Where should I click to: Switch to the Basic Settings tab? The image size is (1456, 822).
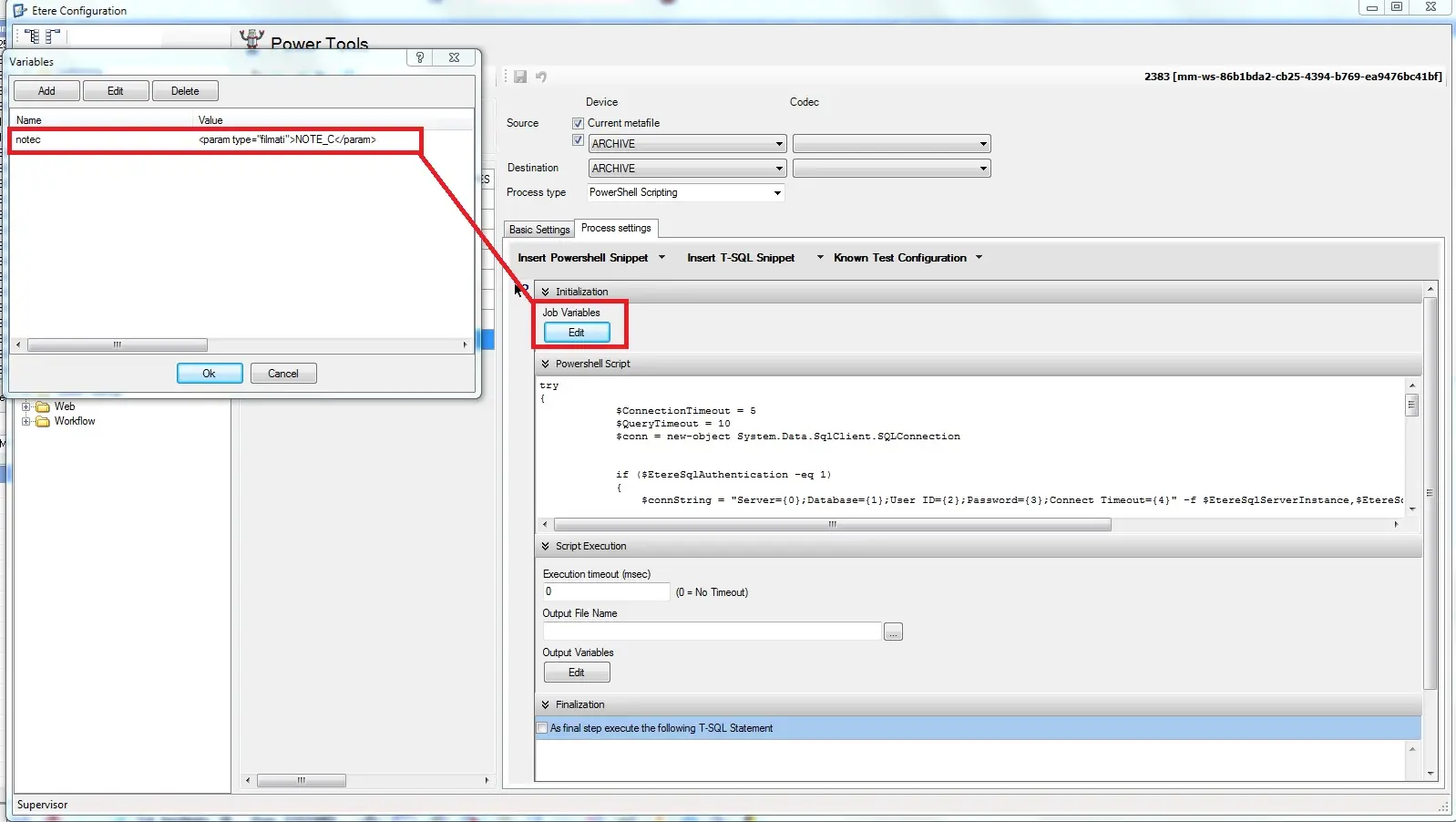[x=538, y=230]
